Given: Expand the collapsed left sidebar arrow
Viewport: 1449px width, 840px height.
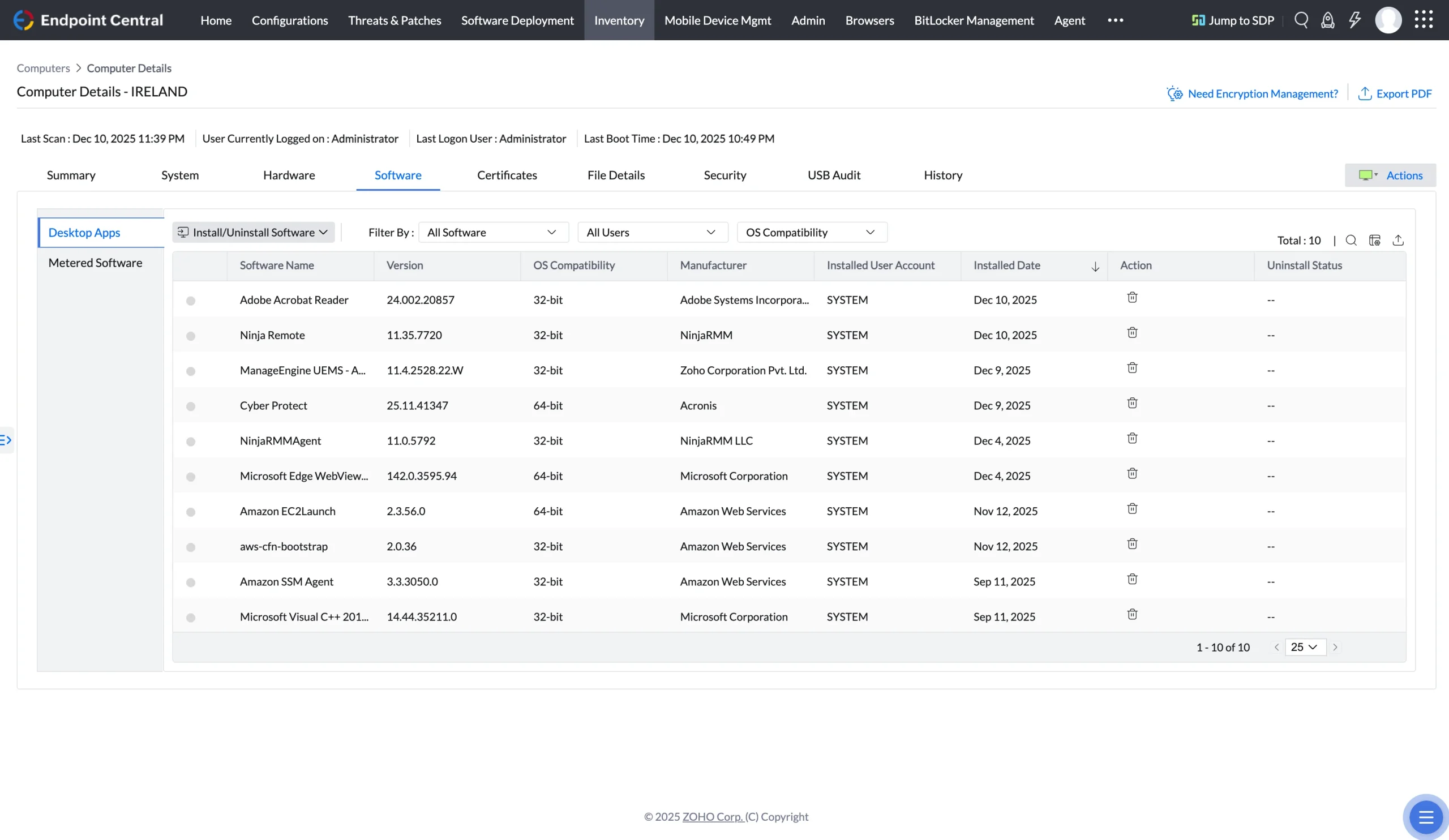Looking at the screenshot, I should 6,440.
